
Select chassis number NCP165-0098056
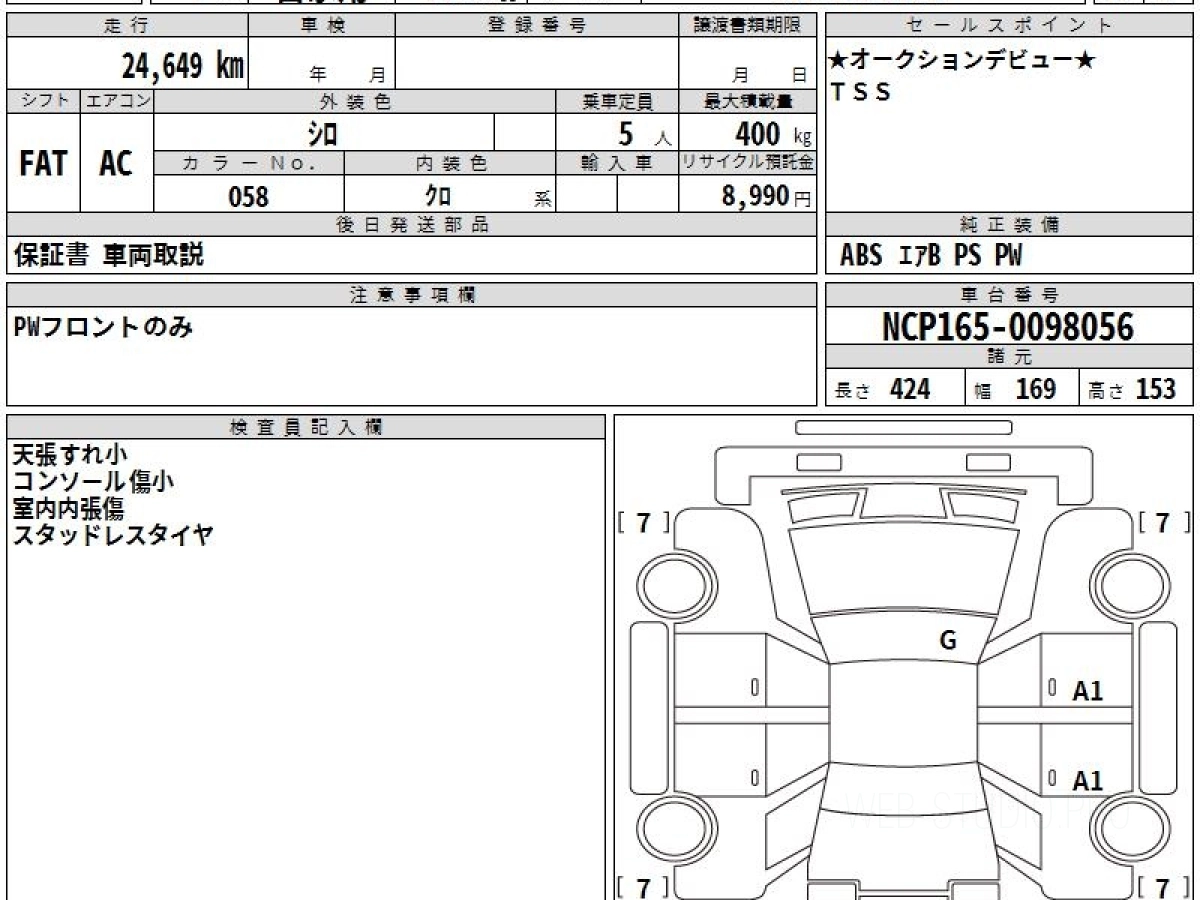[x=1009, y=327]
